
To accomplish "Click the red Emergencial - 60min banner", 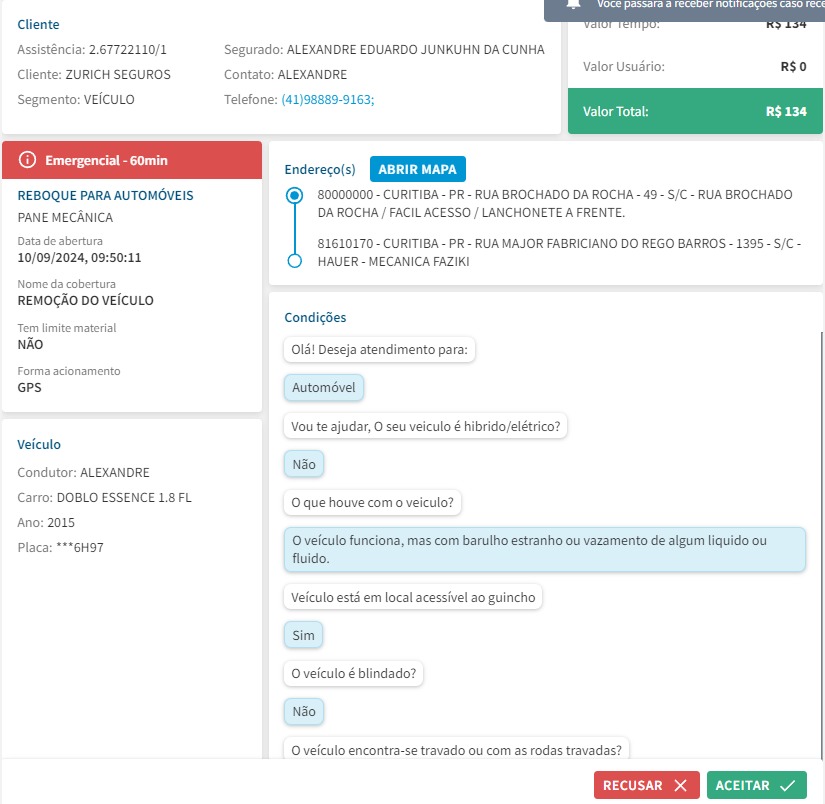I will tap(132, 160).
